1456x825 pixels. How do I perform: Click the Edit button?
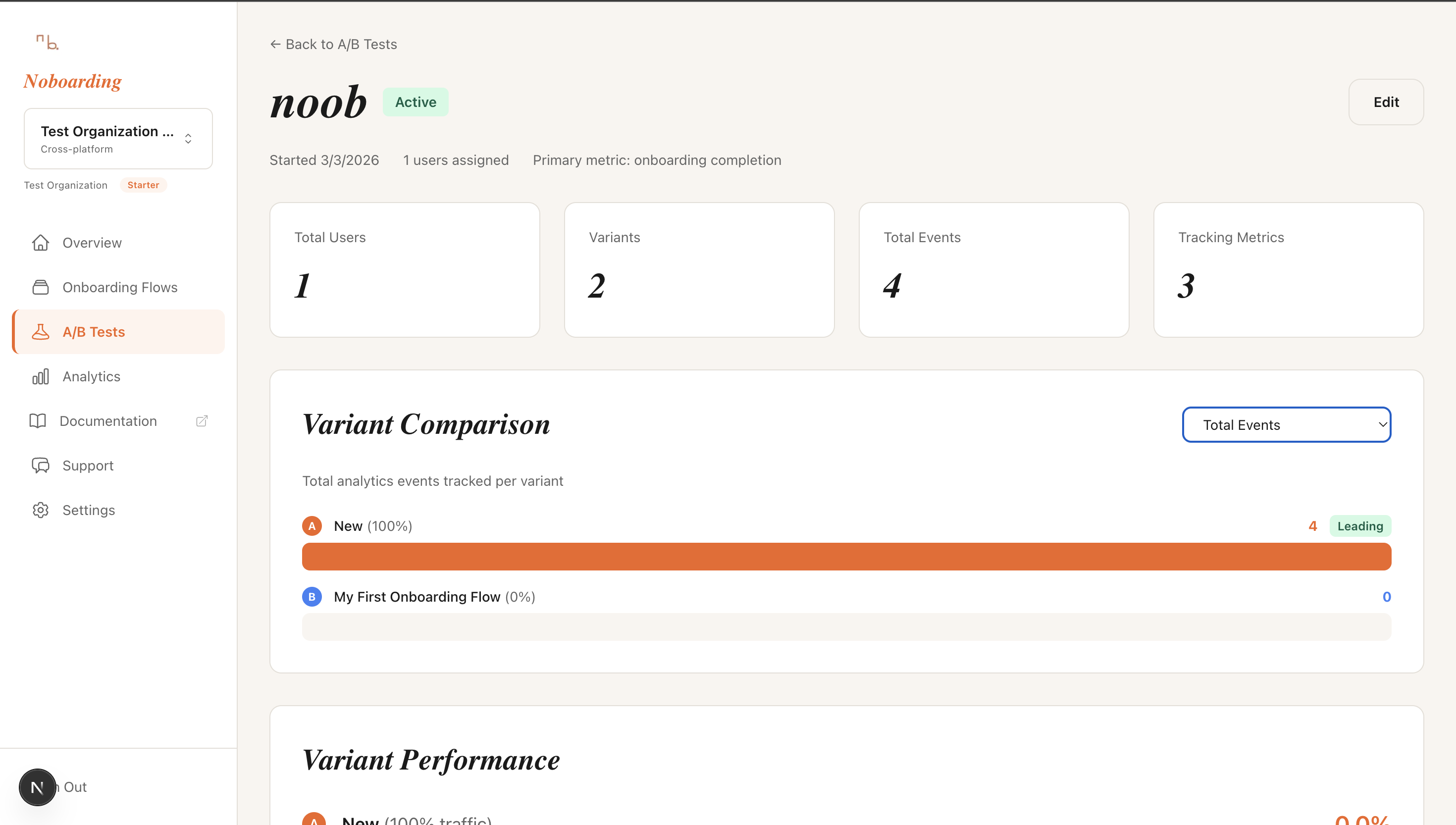[x=1386, y=102]
